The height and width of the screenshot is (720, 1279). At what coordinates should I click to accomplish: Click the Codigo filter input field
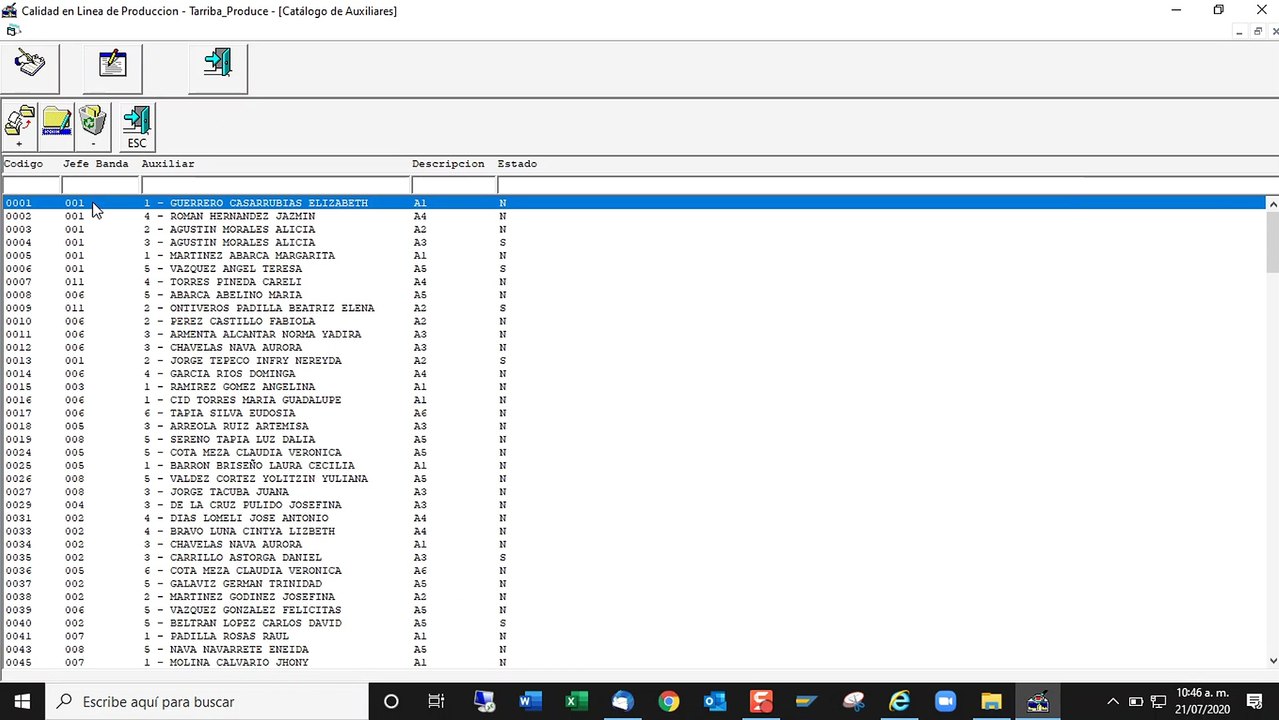tap(31, 185)
